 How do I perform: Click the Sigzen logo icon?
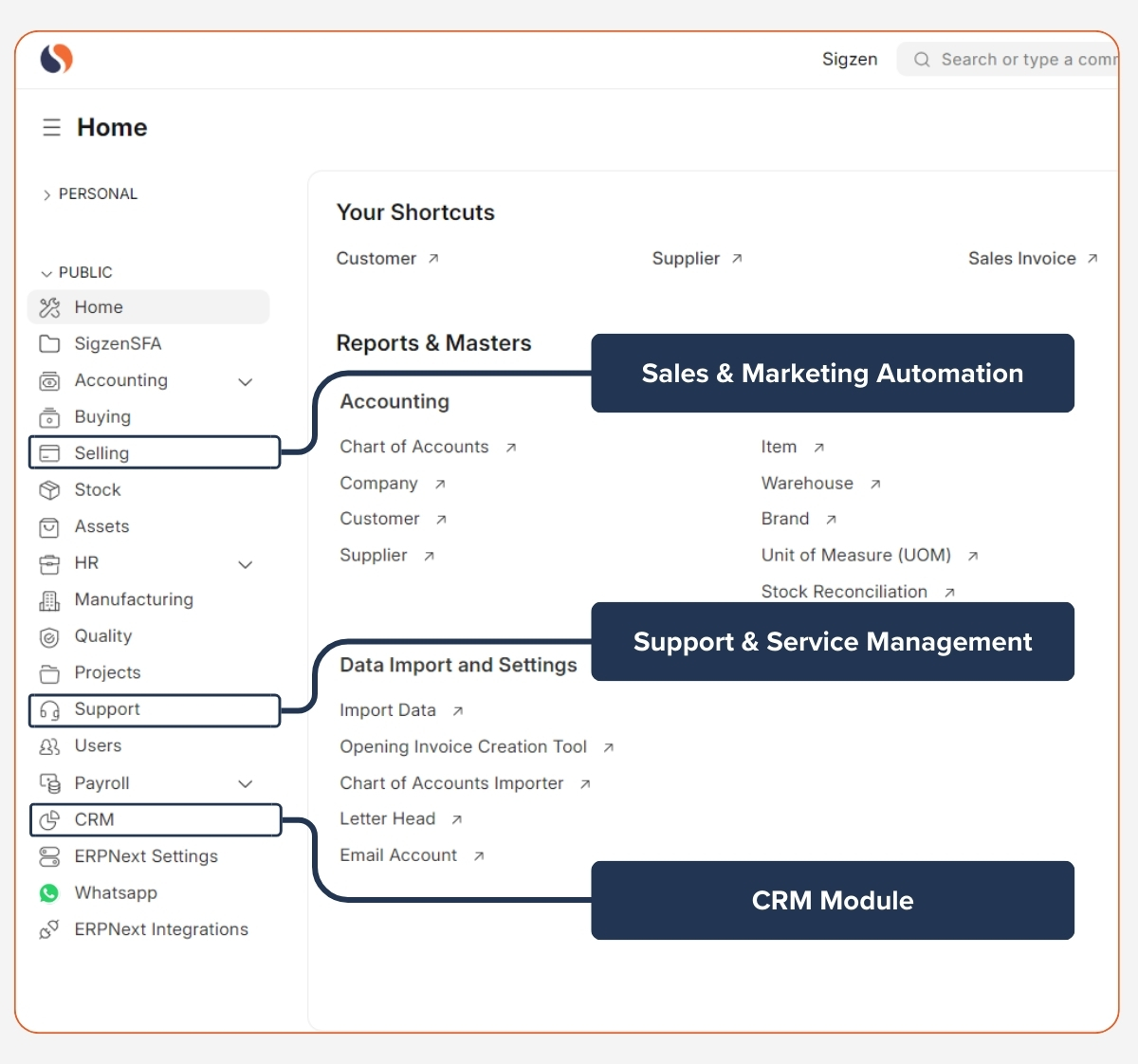pos(54,59)
